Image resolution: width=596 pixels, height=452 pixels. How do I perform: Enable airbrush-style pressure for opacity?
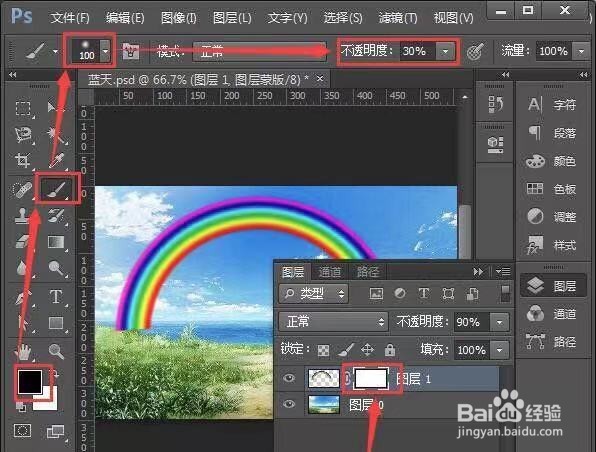point(475,51)
